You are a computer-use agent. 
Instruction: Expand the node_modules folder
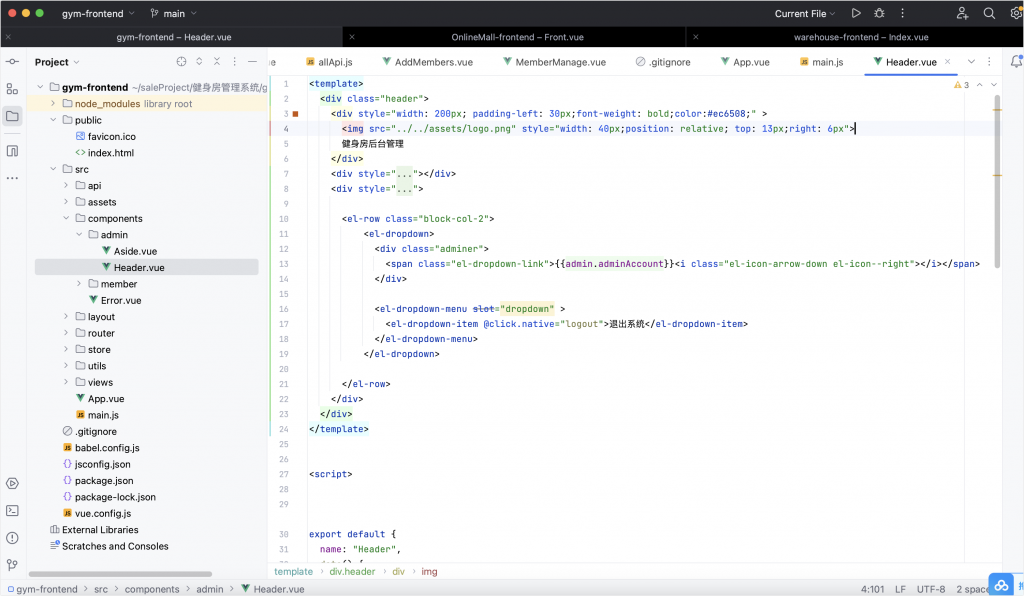53,104
